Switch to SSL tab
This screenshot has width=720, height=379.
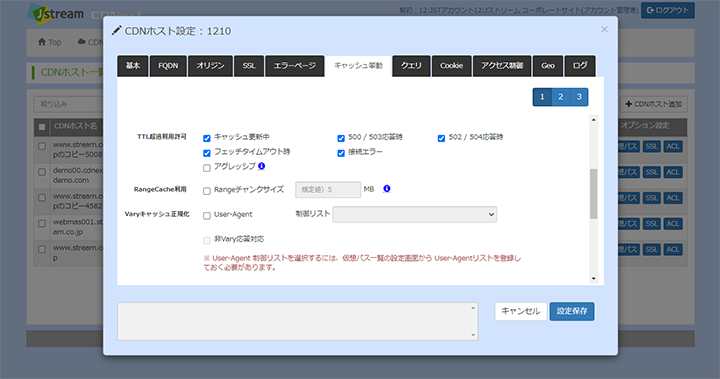click(249, 66)
